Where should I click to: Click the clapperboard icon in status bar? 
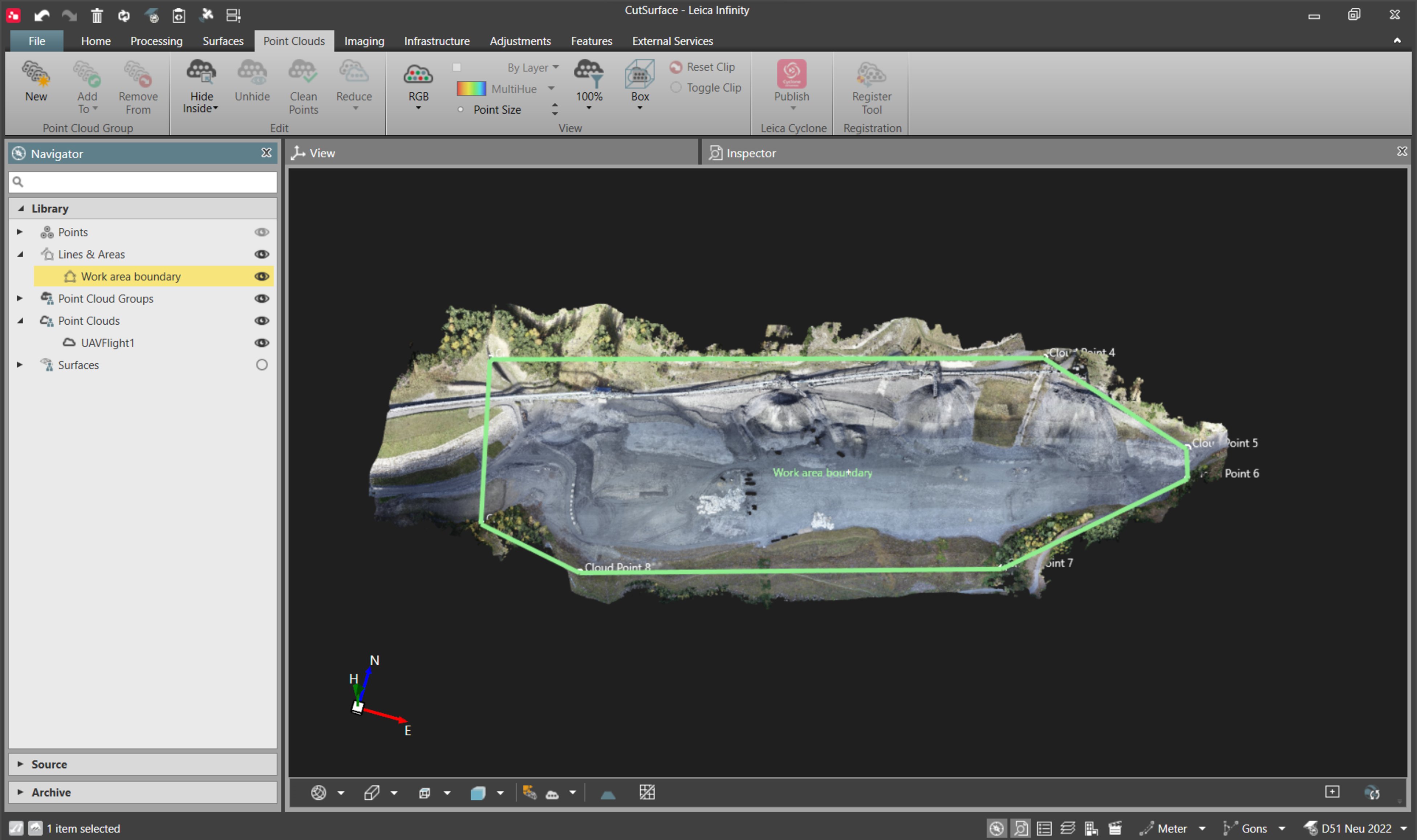coord(1115,829)
